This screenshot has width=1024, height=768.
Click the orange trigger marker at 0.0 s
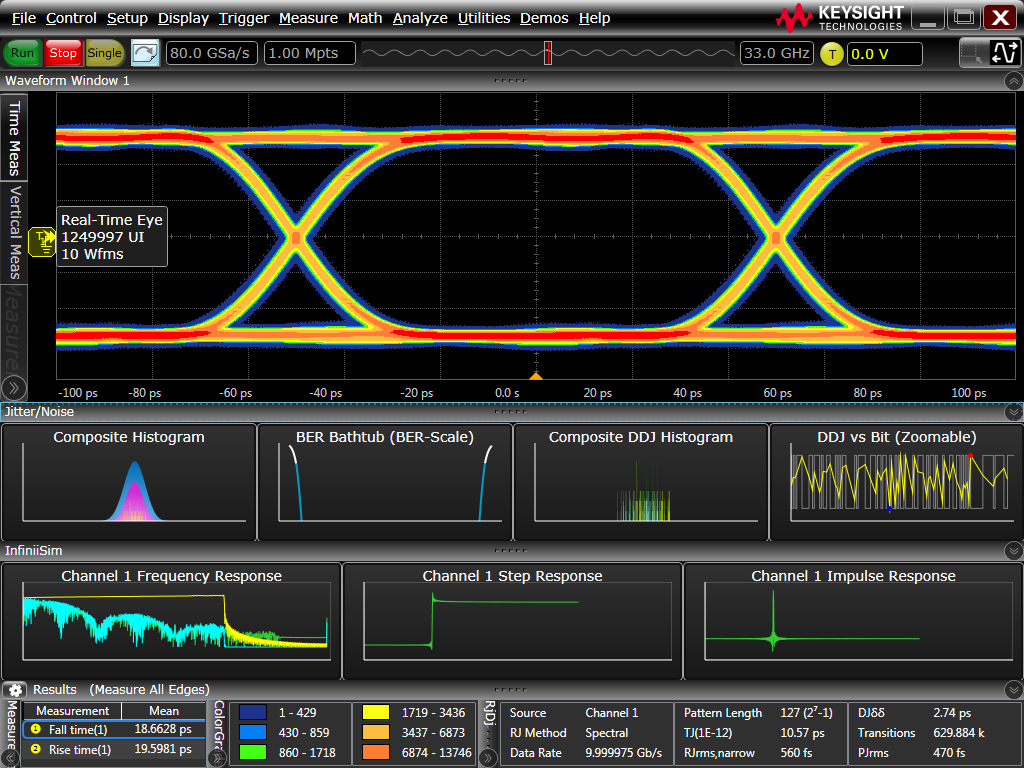536,374
